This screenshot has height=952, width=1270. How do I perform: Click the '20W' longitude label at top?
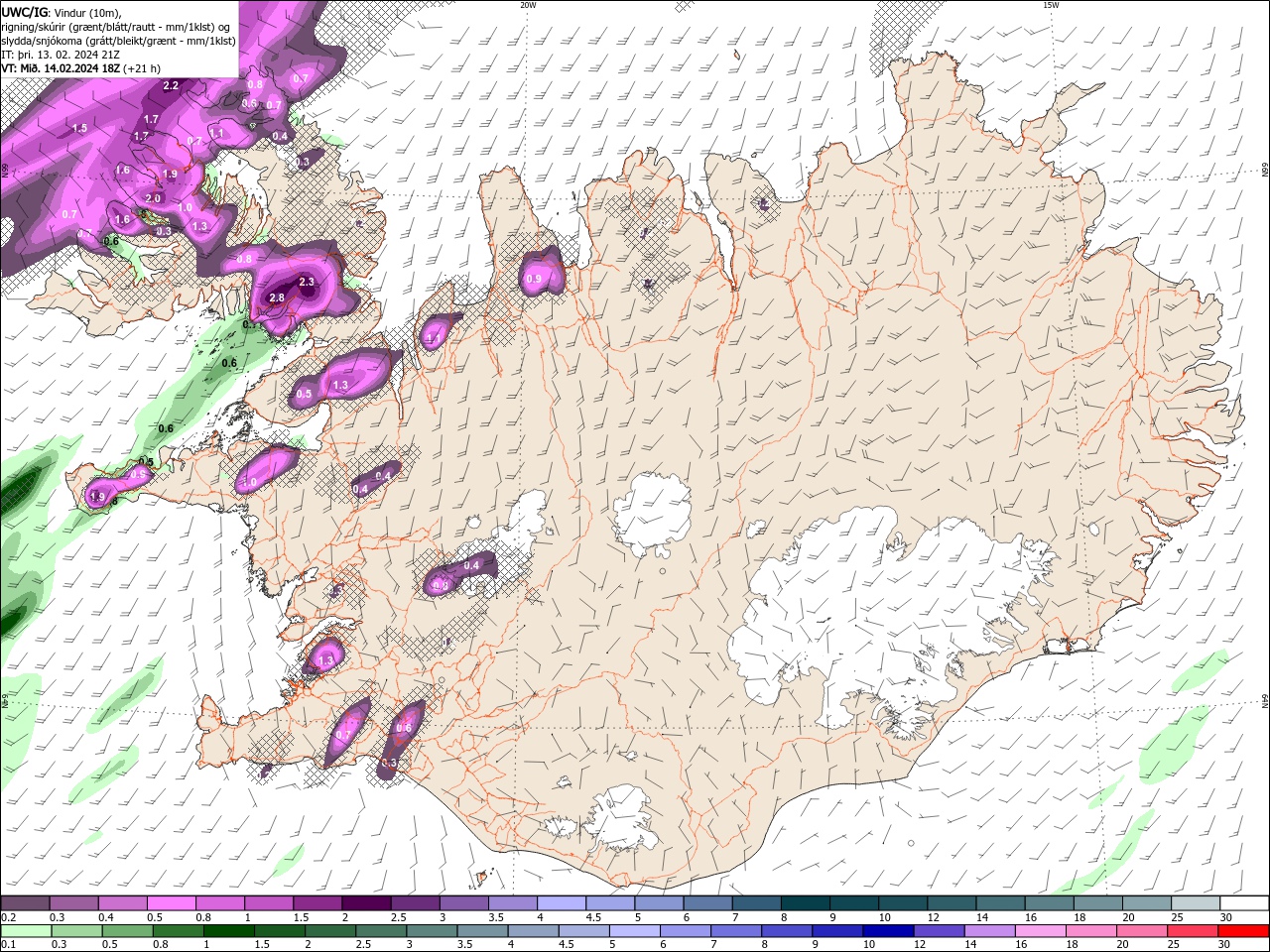(x=528, y=5)
